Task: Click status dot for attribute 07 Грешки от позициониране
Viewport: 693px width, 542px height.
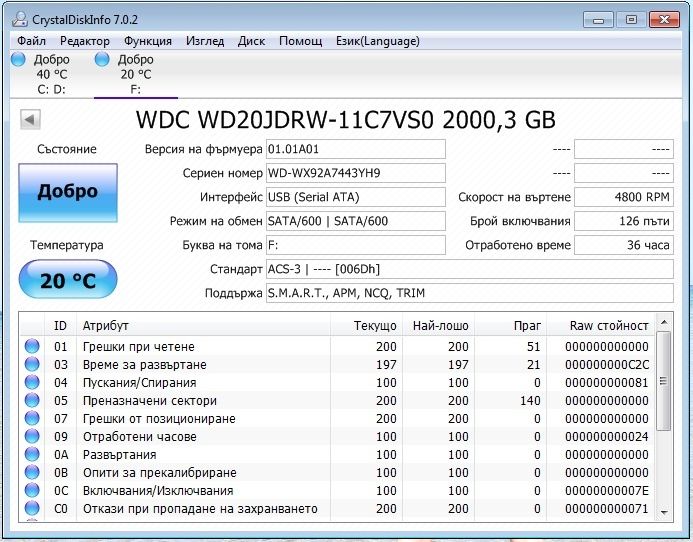Action: click(32, 418)
